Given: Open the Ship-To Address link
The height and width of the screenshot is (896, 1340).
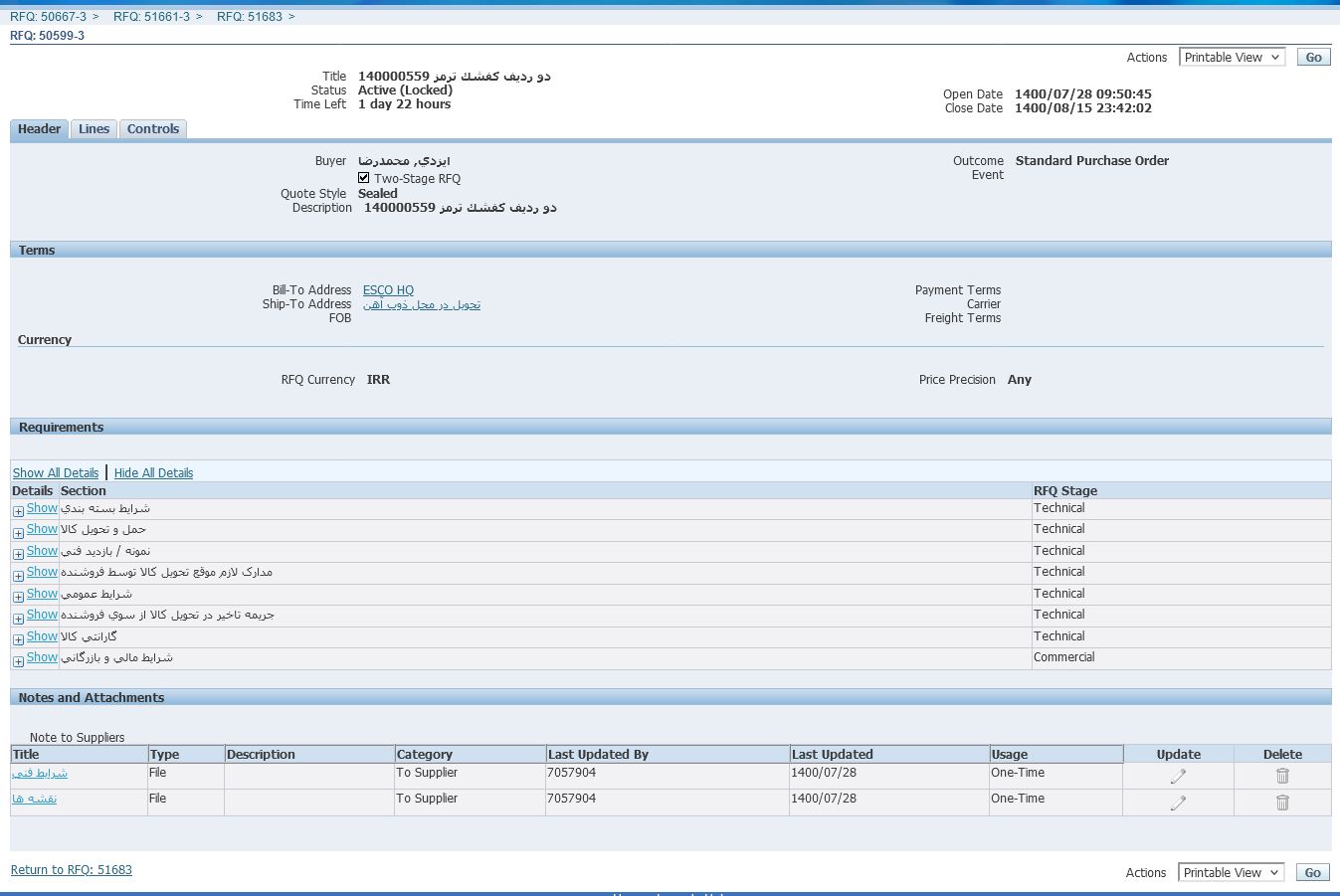Looking at the screenshot, I should click(422, 304).
